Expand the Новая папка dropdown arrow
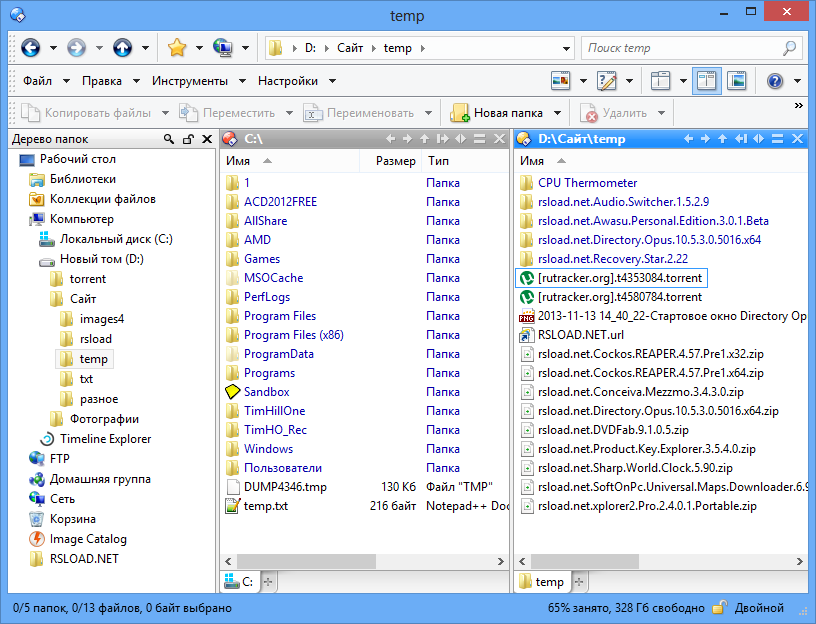 point(558,113)
